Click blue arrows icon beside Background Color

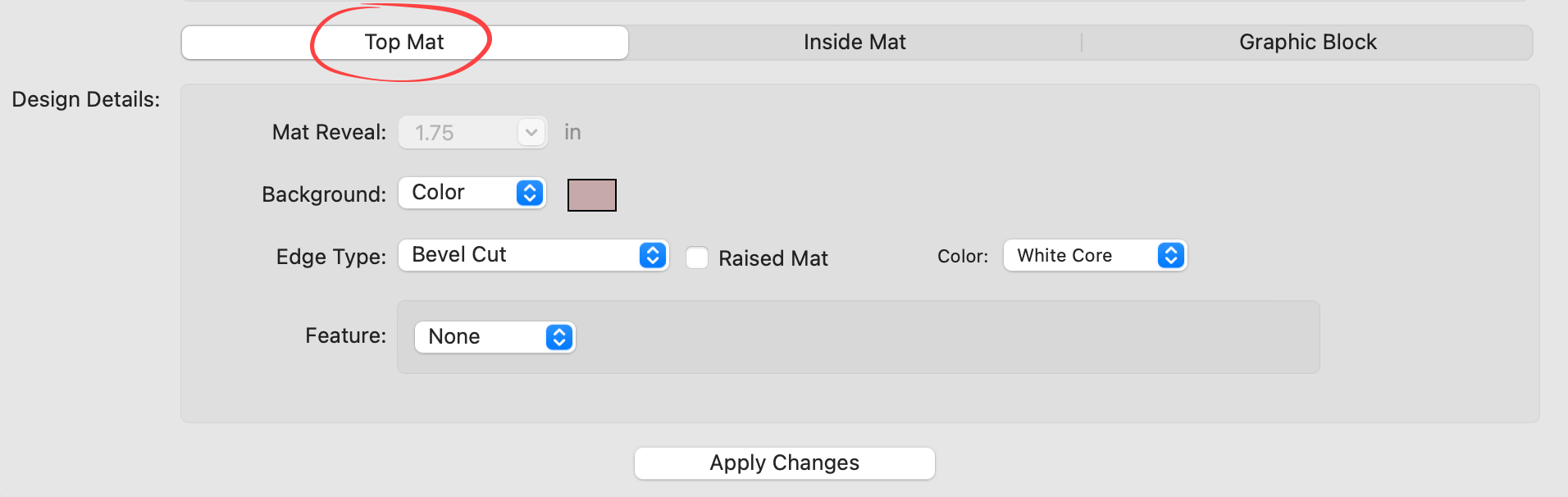point(530,193)
